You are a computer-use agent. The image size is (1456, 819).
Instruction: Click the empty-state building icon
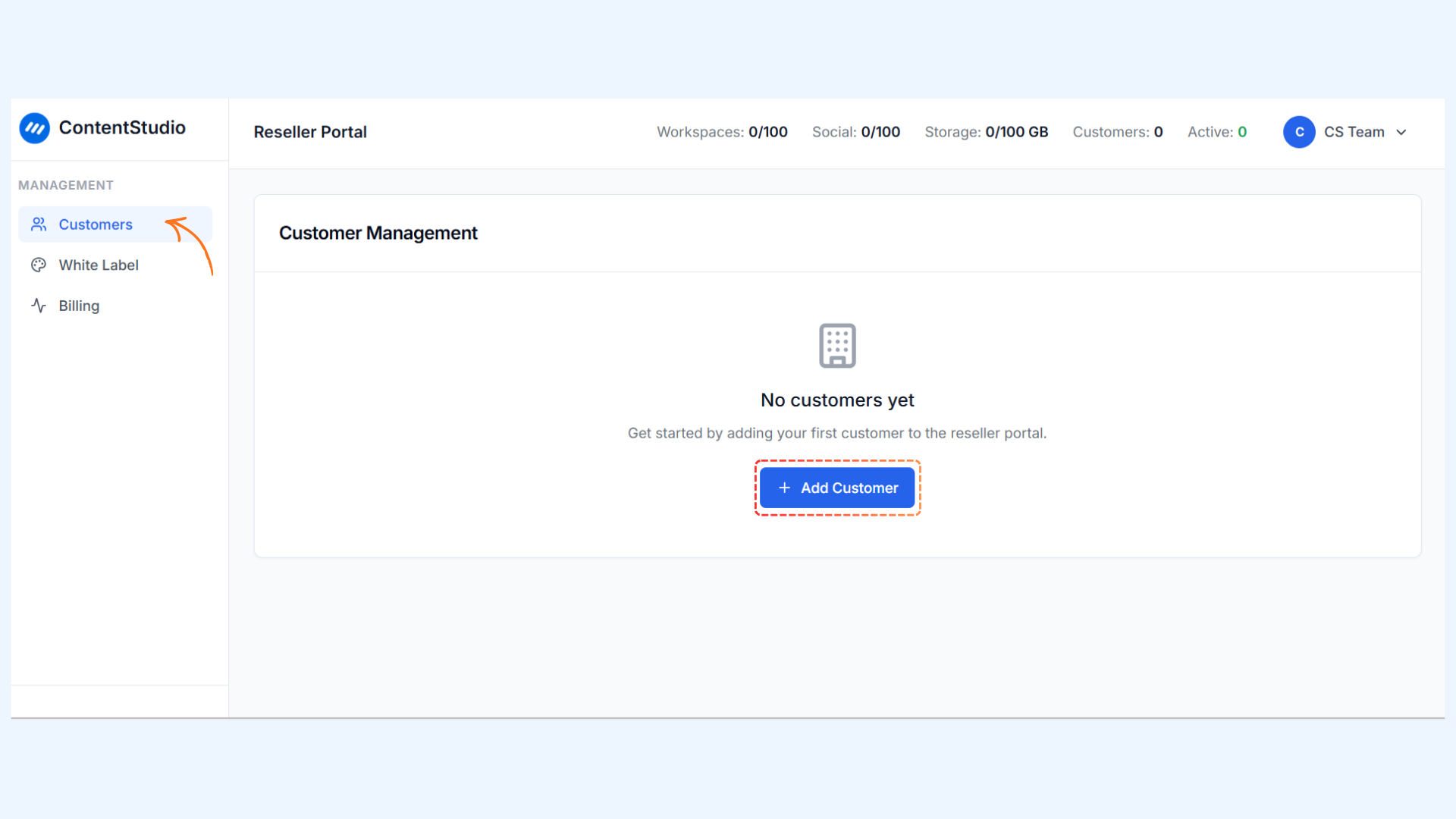837,346
